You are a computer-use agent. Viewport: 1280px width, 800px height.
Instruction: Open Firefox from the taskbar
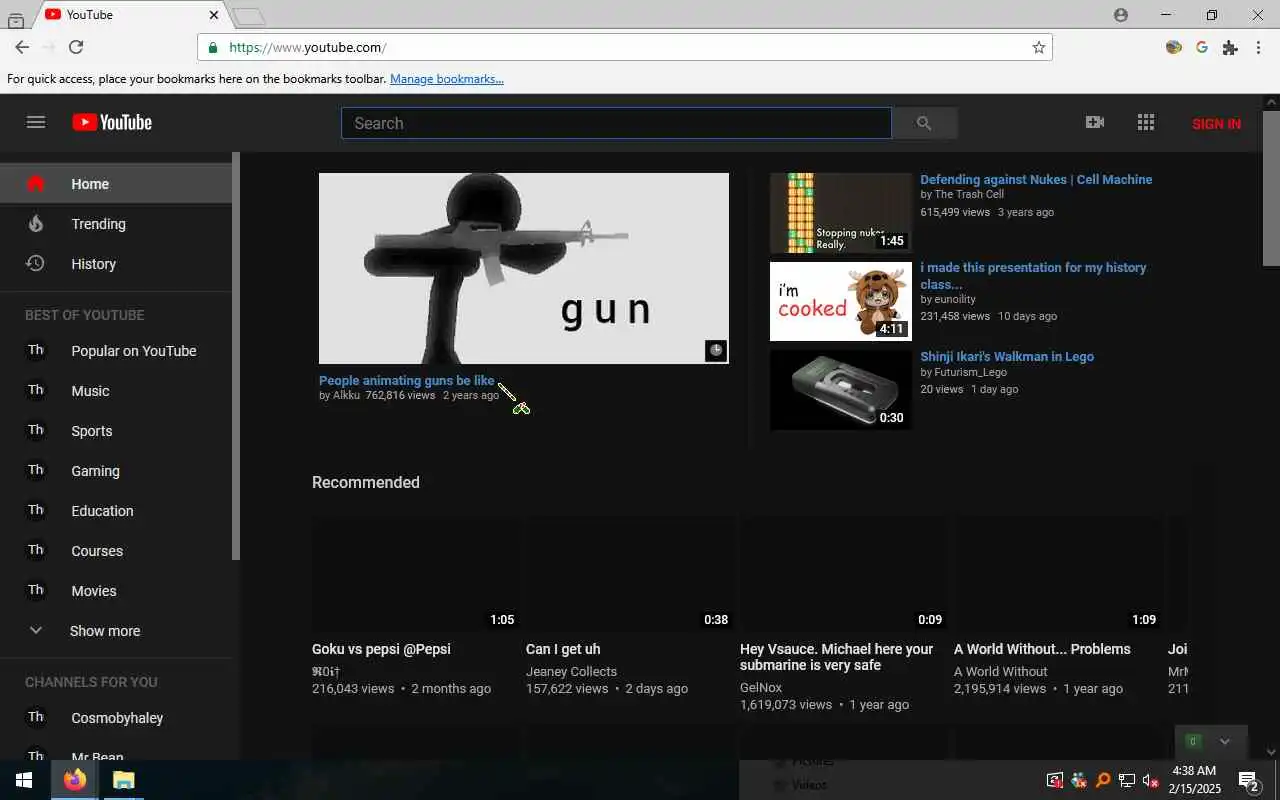click(x=75, y=780)
